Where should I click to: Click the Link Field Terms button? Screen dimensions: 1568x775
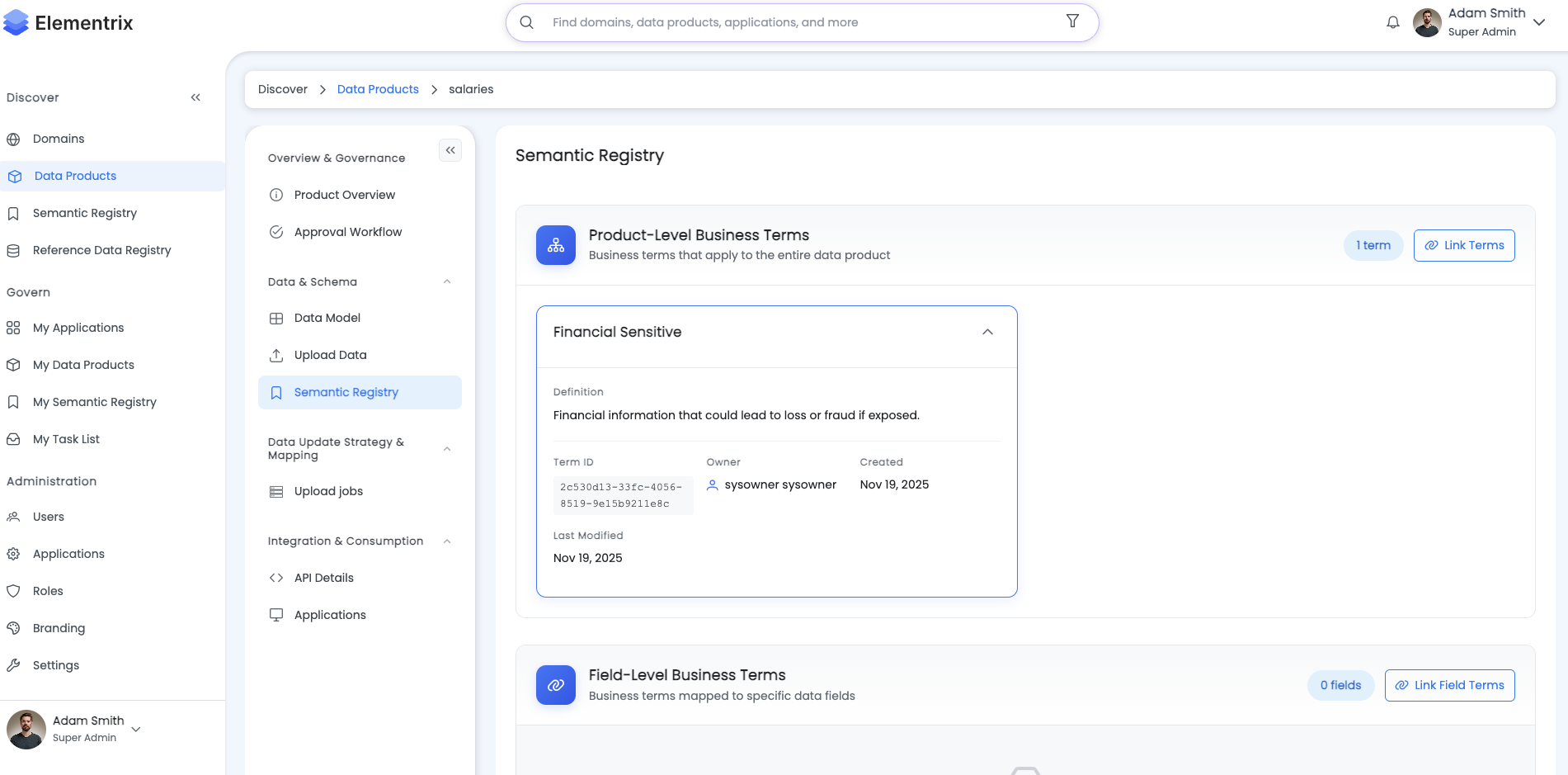(1448, 685)
